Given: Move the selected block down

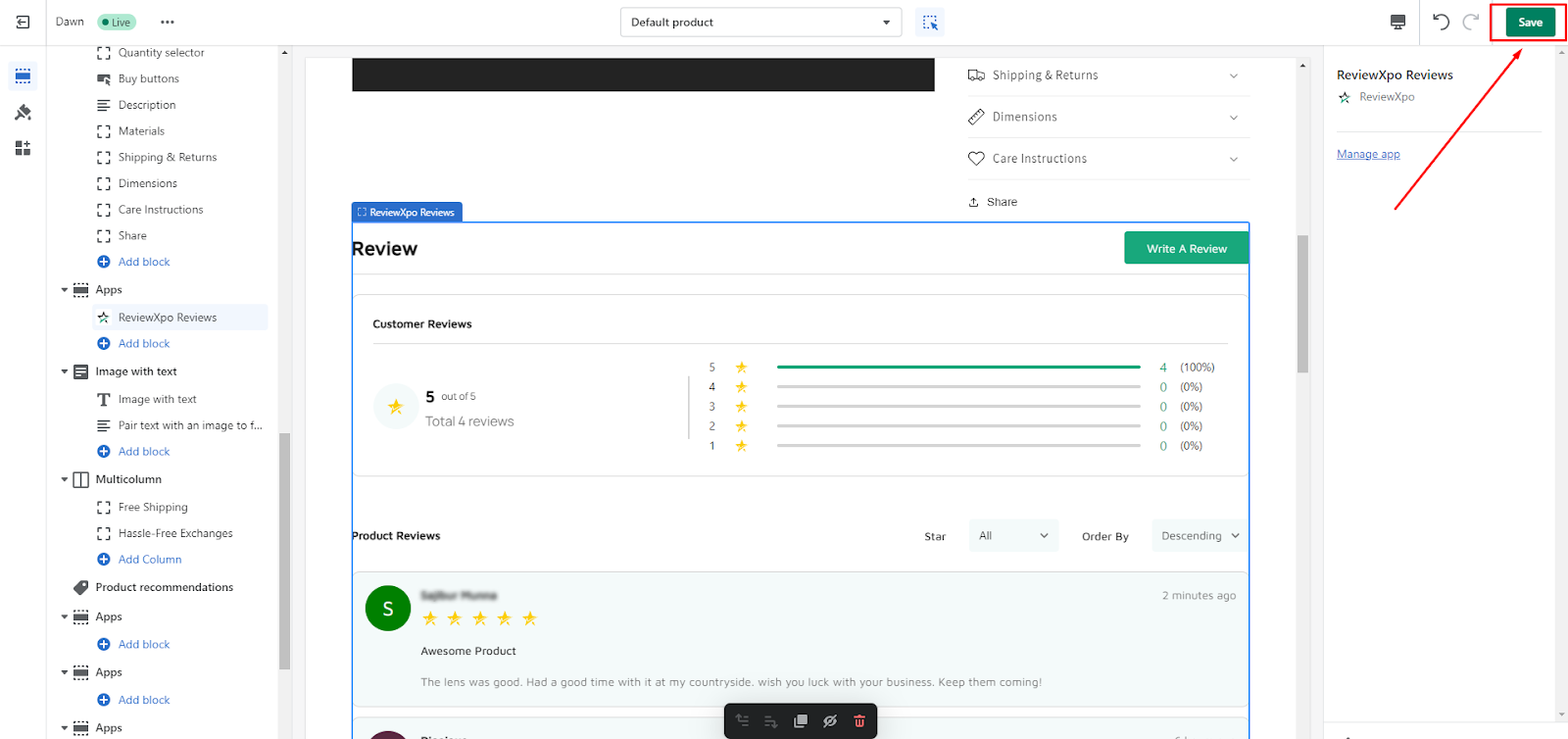Looking at the screenshot, I should click(x=771, y=721).
